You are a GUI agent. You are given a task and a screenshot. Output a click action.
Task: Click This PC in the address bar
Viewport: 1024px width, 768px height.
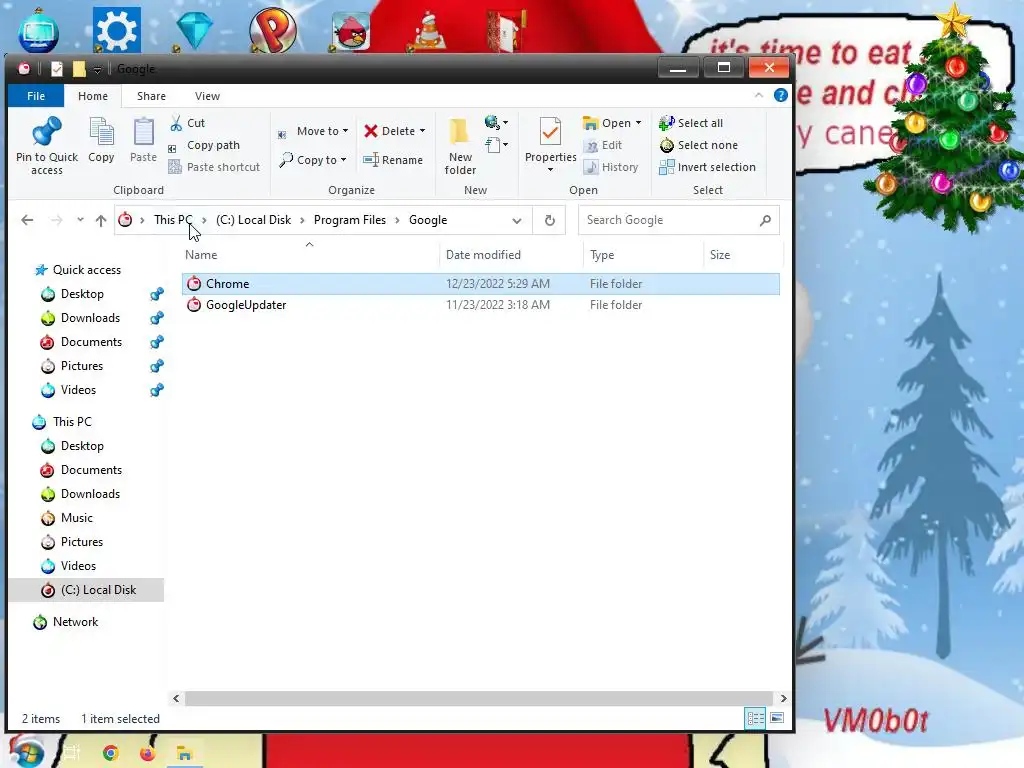pyautogui.click(x=173, y=220)
